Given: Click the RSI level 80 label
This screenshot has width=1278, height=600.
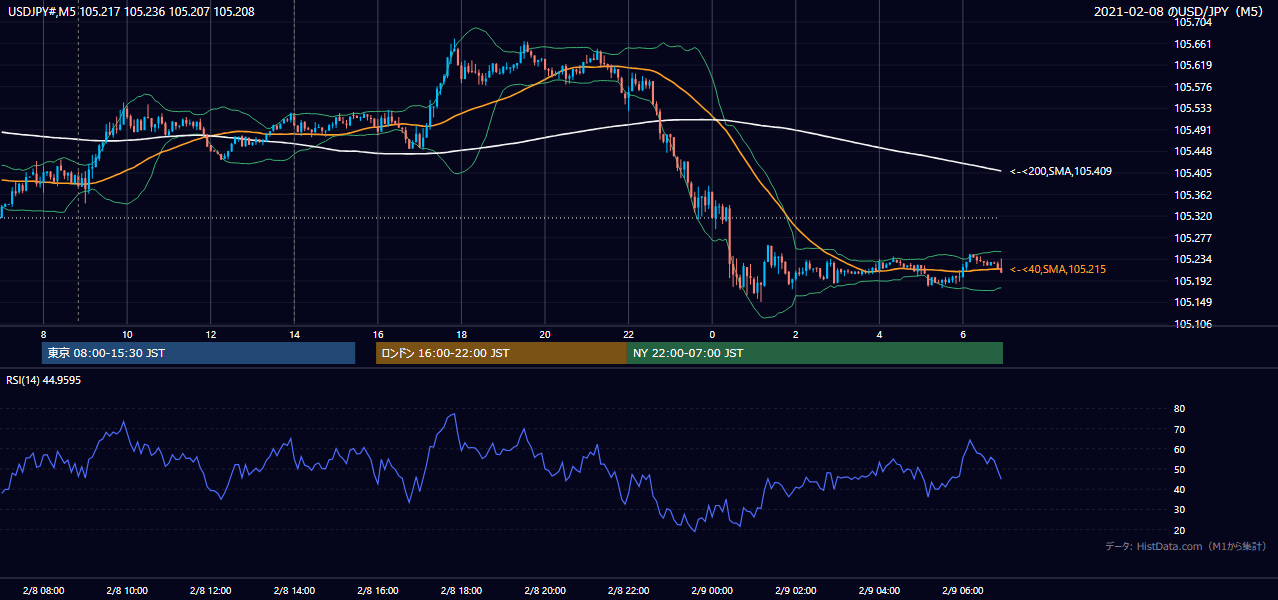Looking at the screenshot, I should click(x=1180, y=409).
